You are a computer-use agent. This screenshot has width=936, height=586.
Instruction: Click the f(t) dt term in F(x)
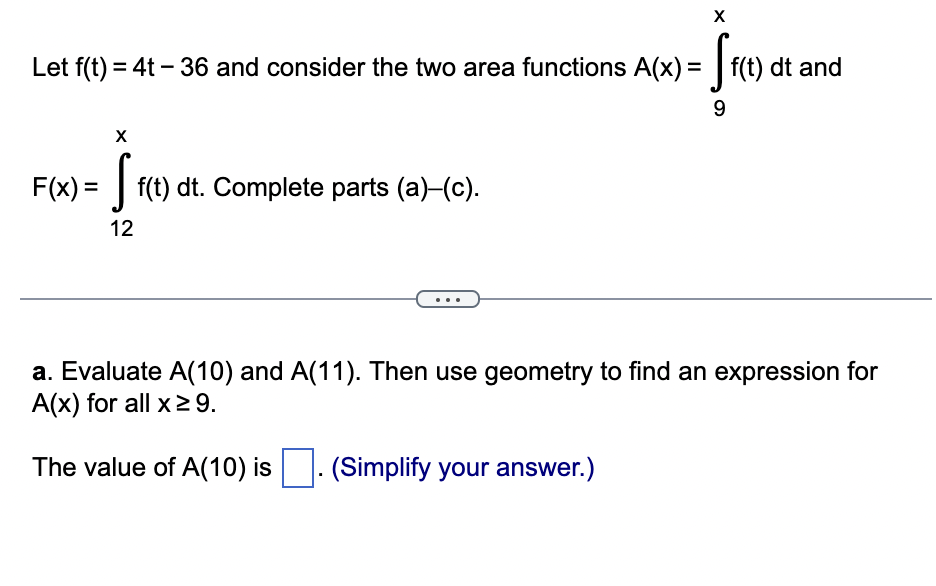[168, 187]
